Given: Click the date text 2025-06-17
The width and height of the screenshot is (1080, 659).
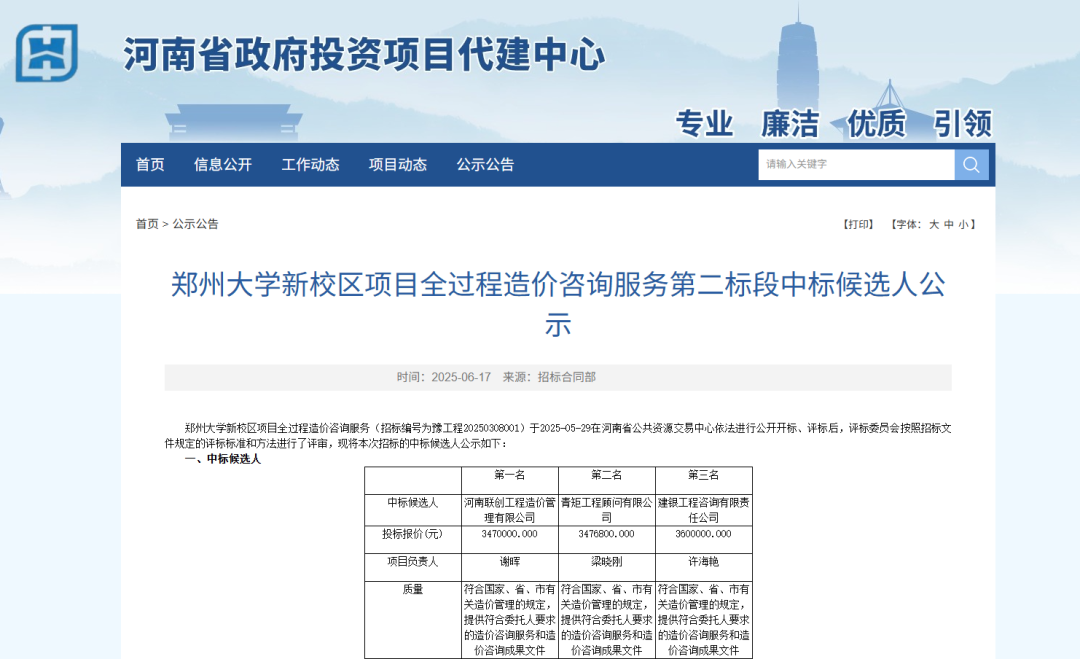Looking at the screenshot, I should (461, 377).
